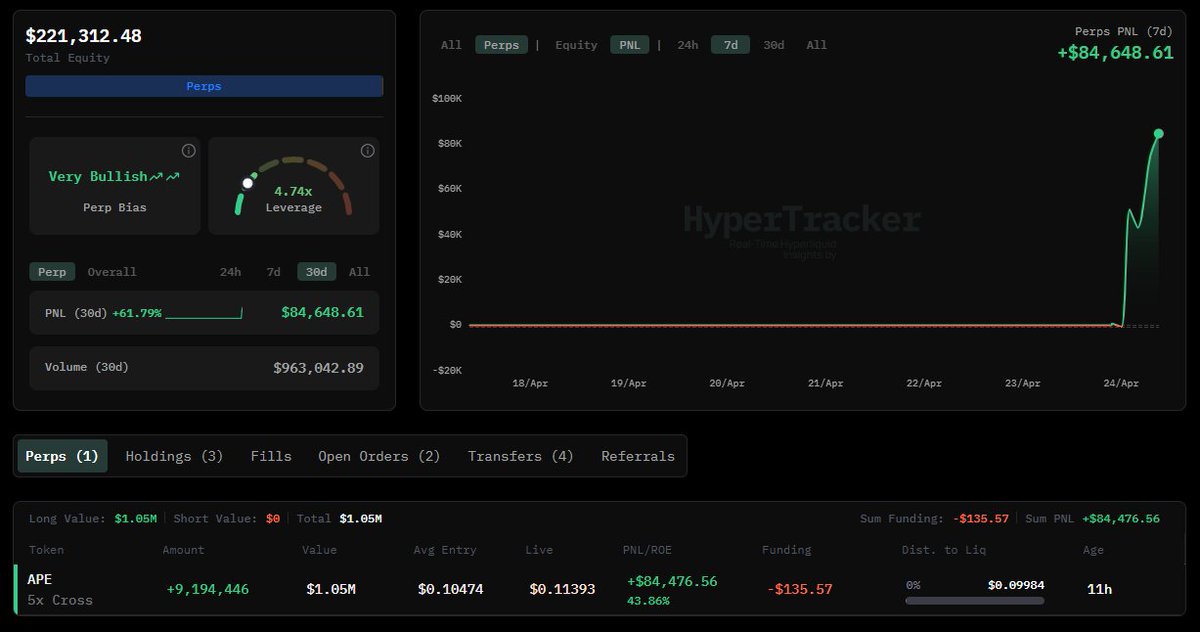The height and width of the screenshot is (632, 1200).
Task: Select the Perps filter above the chart
Action: [x=500, y=44]
